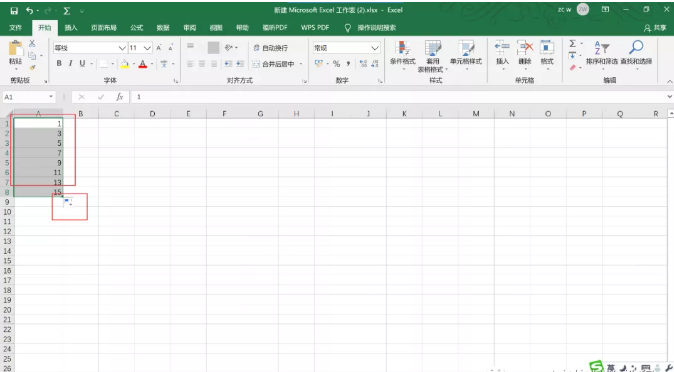
Task: Click the Borders icon in font group
Action: click(104, 64)
